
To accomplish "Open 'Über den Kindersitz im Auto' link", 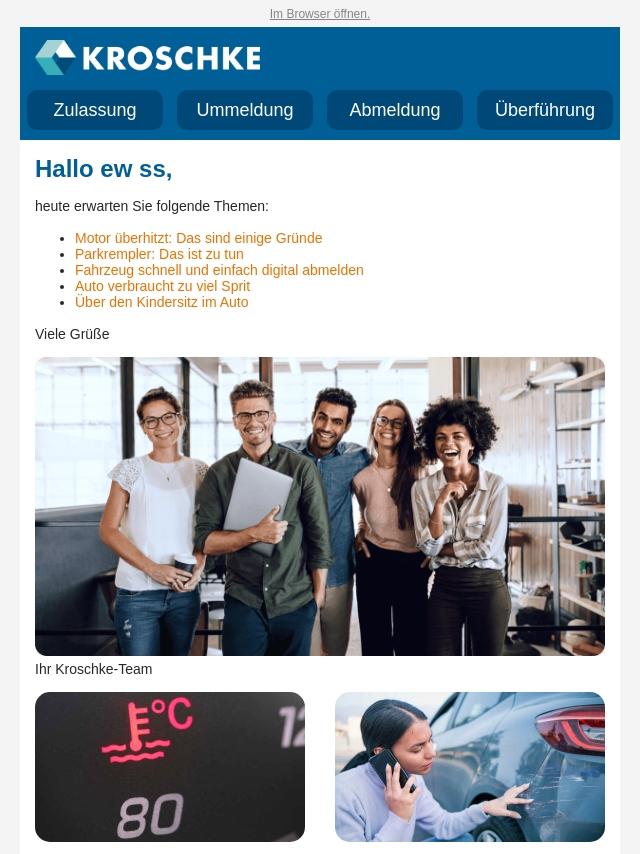I will (161, 302).
